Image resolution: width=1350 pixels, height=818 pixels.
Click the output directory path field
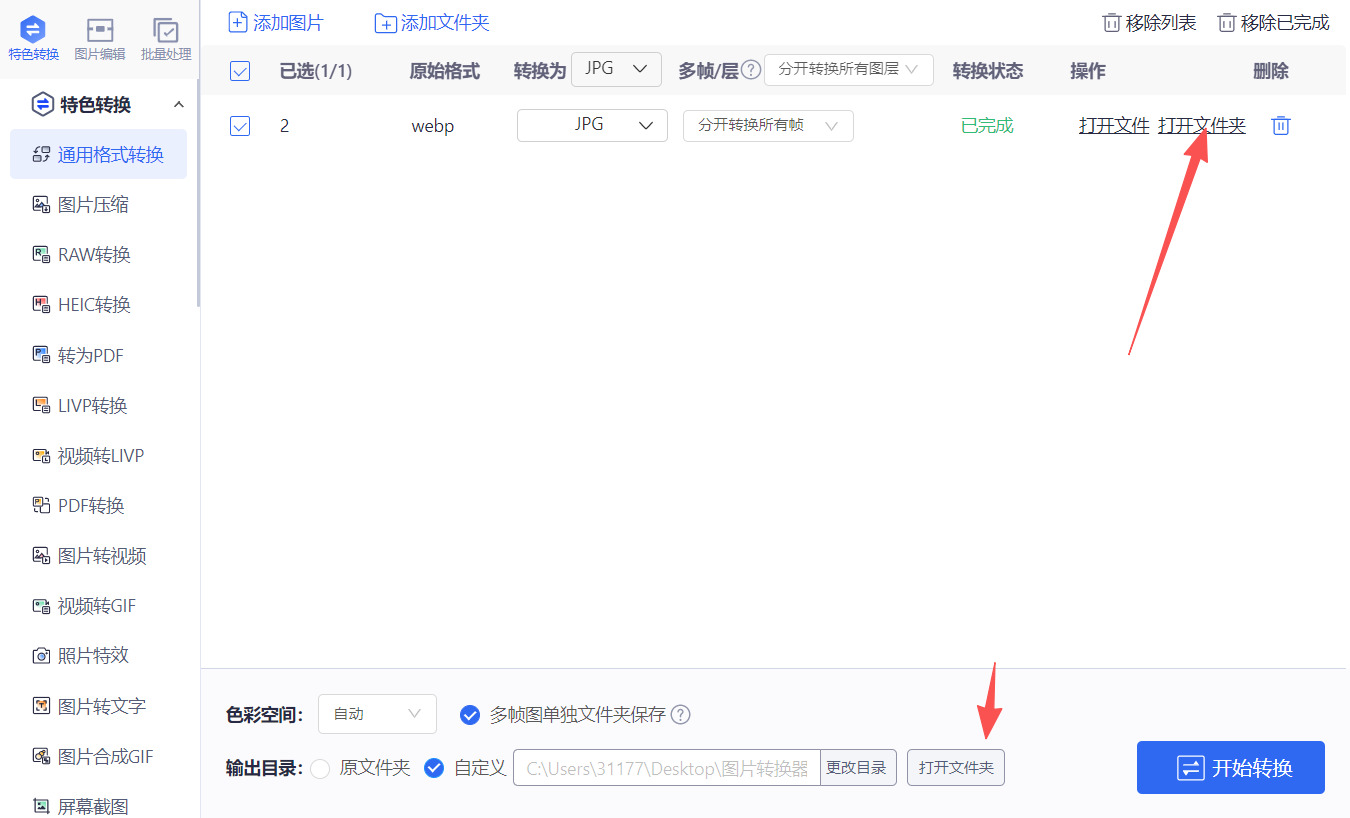tap(665, 767)
